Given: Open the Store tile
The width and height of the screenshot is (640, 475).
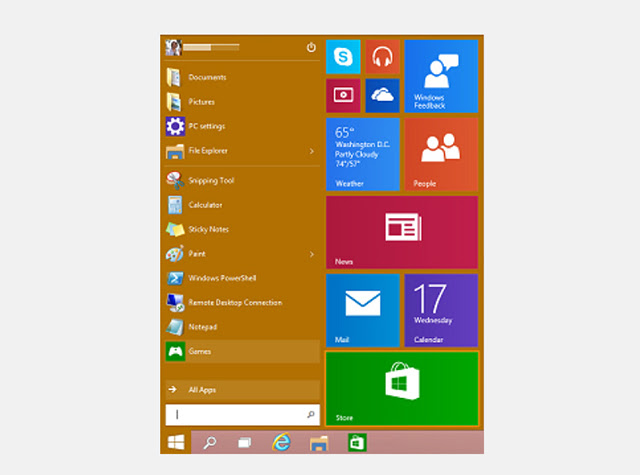Looking at the screenshot, I should 402,389.
